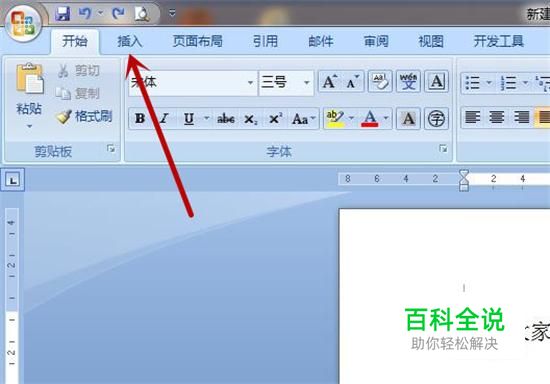Screen dimensions: 550x384
Task: Save the document from quick access toolbar
Action: point(63,14)
